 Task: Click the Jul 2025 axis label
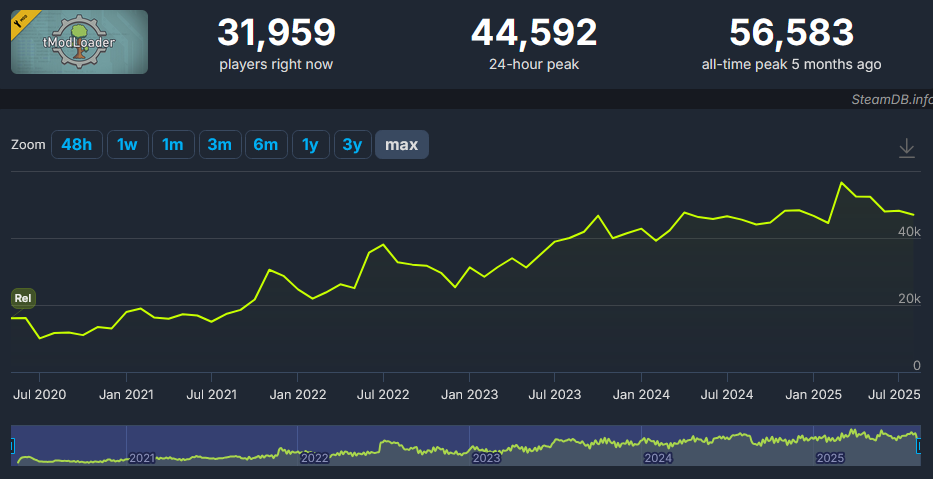[896, 395]
